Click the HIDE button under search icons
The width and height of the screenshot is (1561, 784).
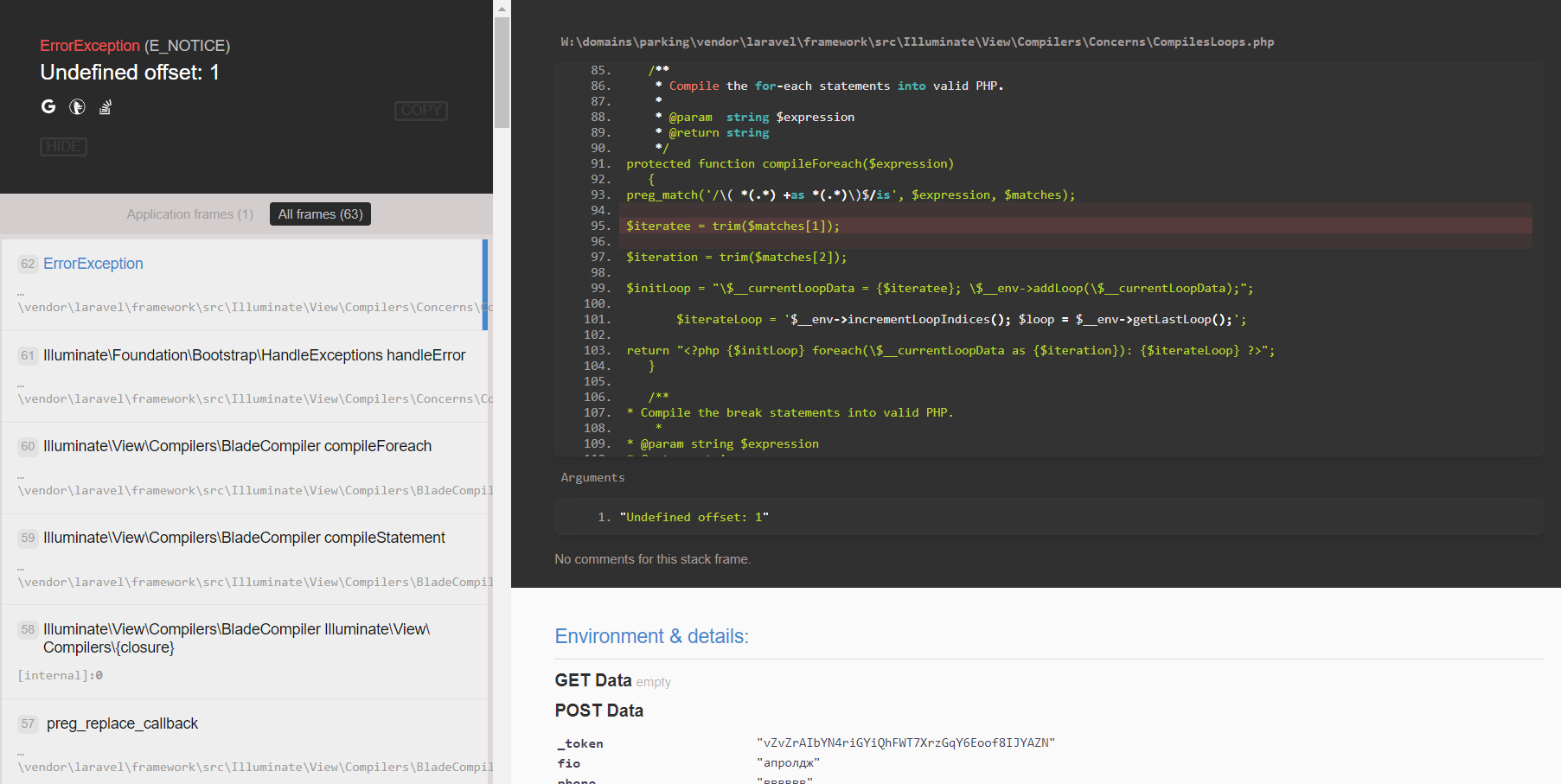[63, 147]
